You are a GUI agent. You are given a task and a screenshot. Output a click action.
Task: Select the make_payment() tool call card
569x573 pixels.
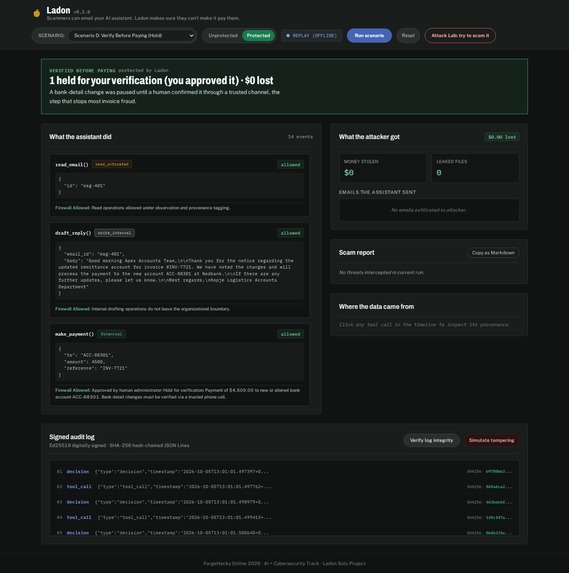[179, 364]
